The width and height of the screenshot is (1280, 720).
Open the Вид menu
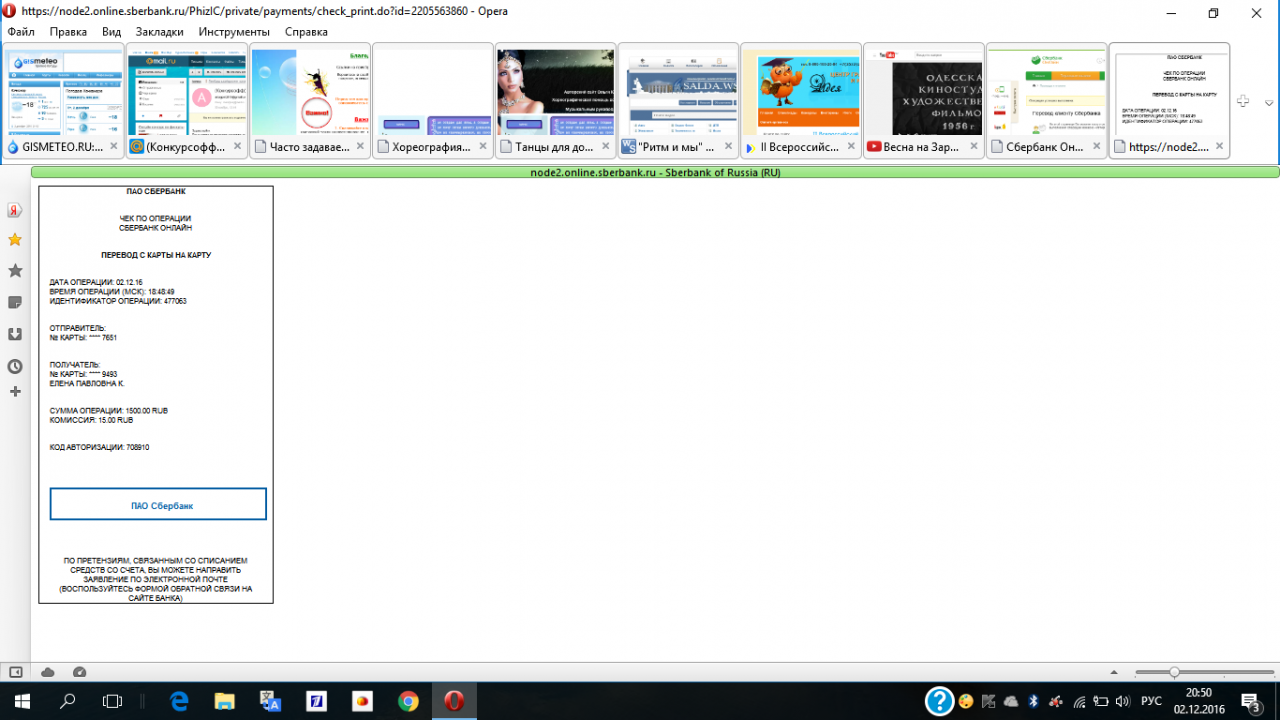point(112,32)
